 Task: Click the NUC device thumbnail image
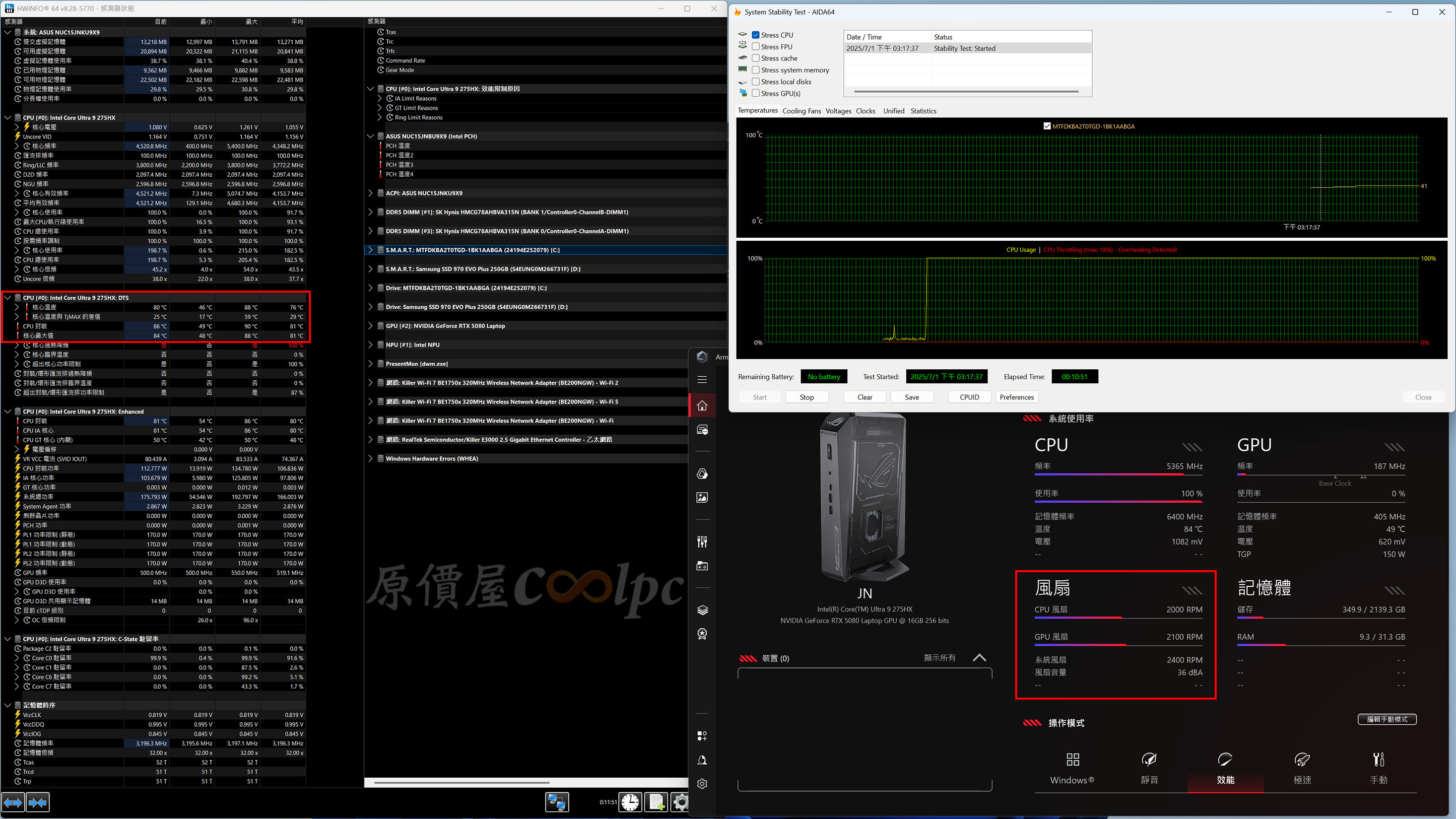point(864,498)
